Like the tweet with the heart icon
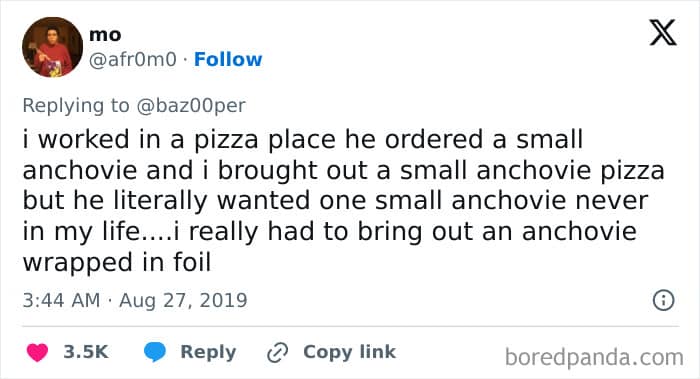Image resolution: width=700 pixels, height=379 pixels. pyautogui.click(x=38, y=352)
